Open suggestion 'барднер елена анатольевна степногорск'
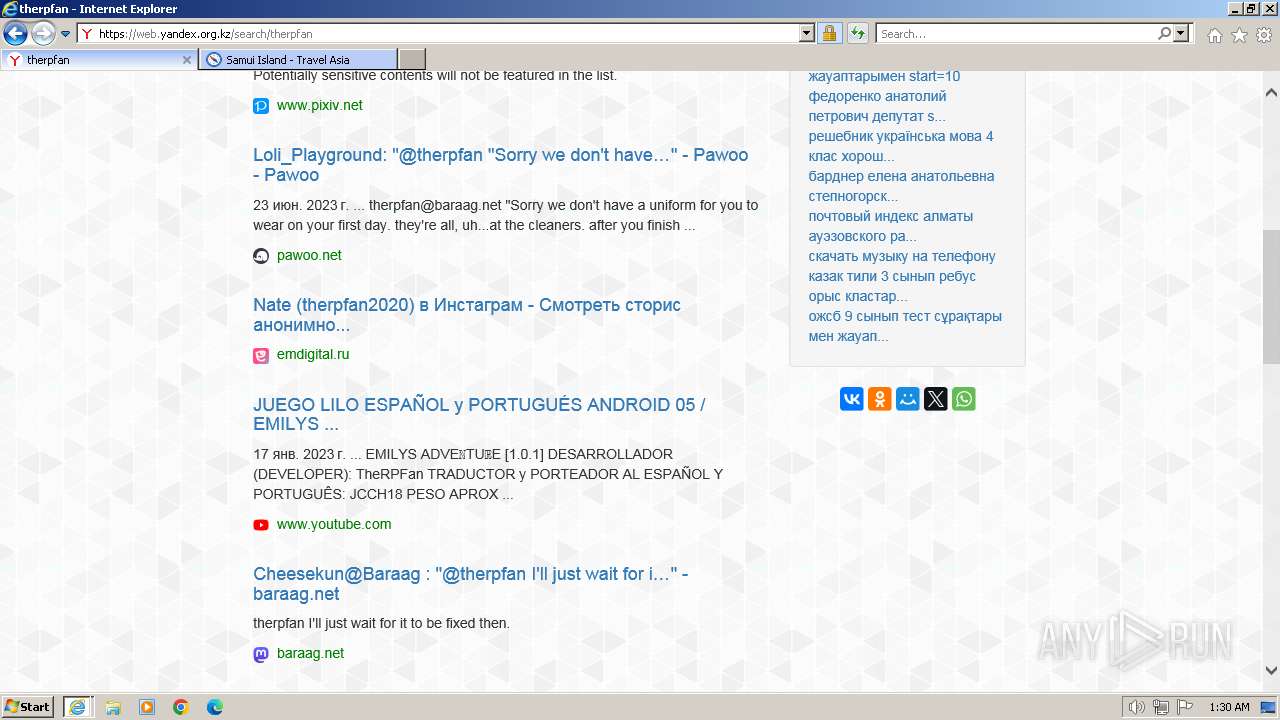This screenshot has height=720, width=1280. 901,186
